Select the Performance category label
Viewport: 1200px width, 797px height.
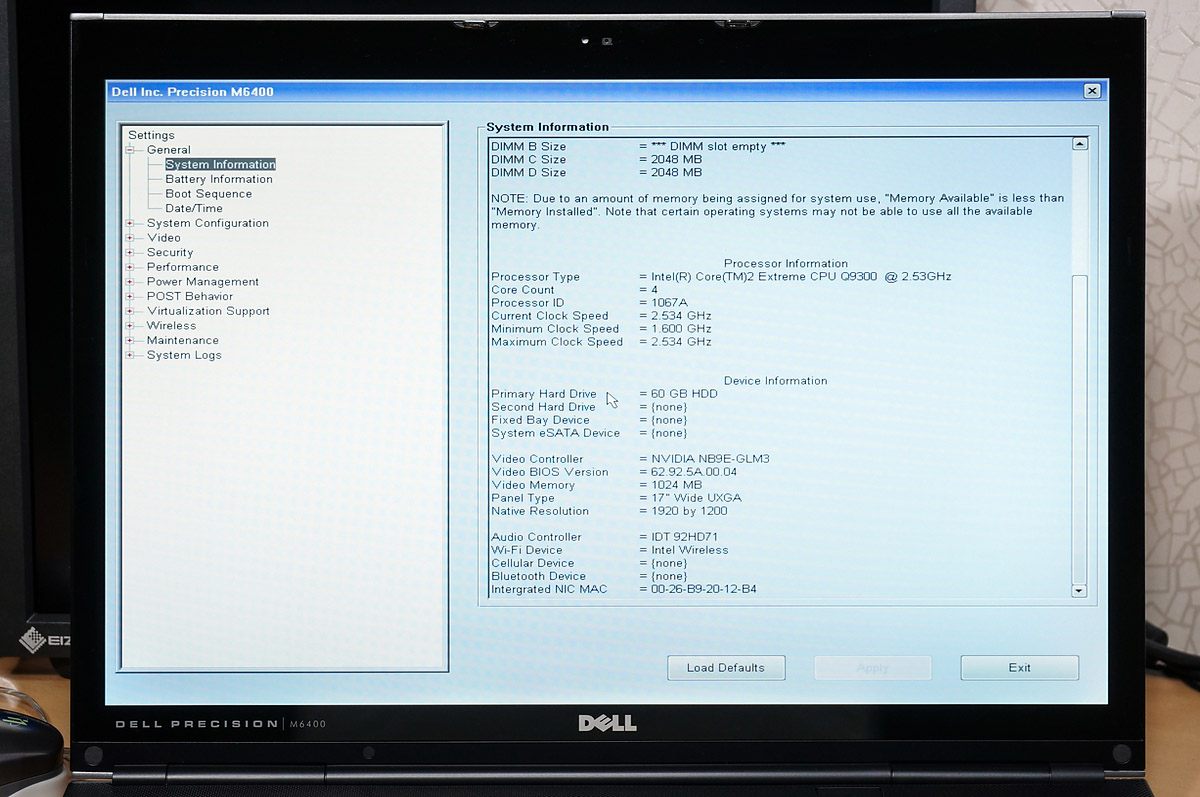(x=183, y=267)
